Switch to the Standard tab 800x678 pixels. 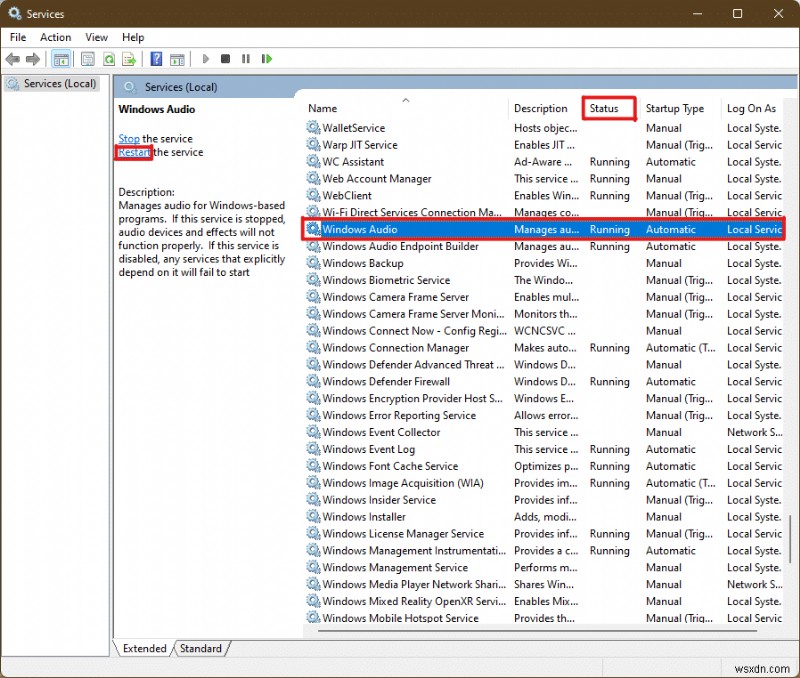pyautogui.click(x=201, y=648)
